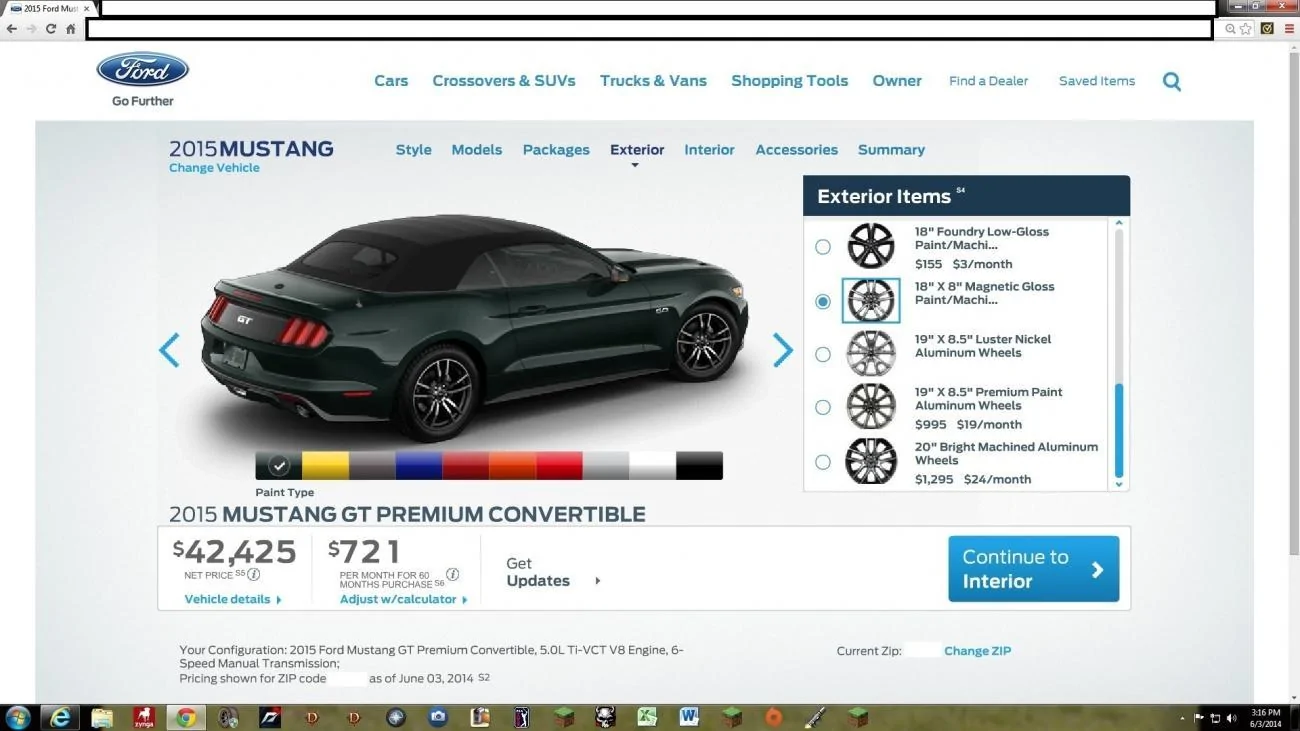Expand Vehicle details

233,599
